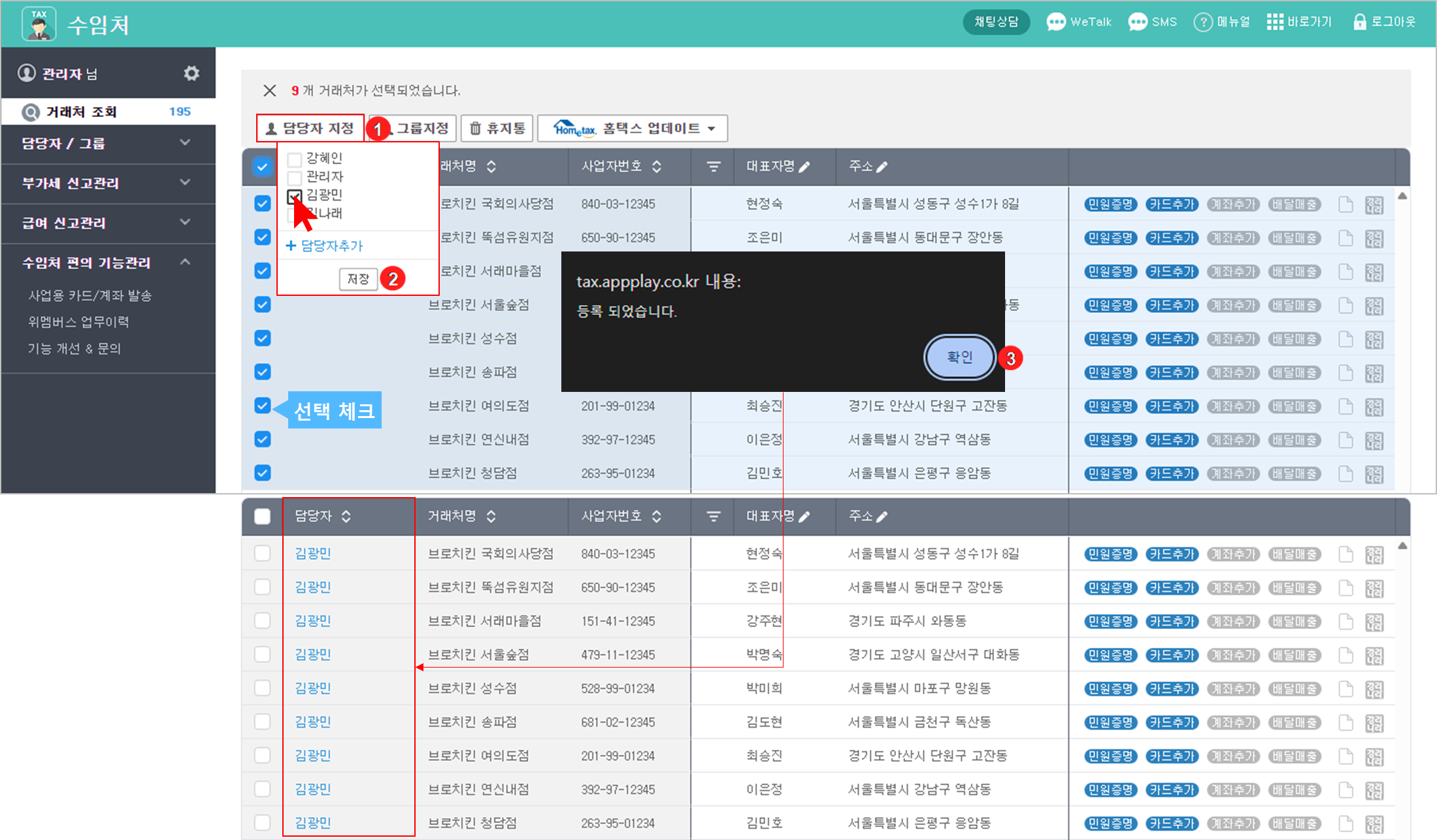The image size is (1437, 840).
Task: Open the 메뉴얼 help icon
Action: click(x=1202, y=22)
